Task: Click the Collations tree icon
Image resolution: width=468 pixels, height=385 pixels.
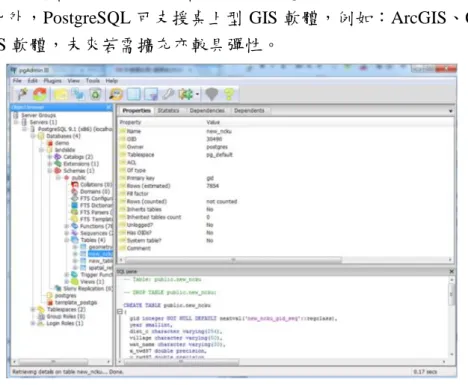Action: [x=75, y=185]
